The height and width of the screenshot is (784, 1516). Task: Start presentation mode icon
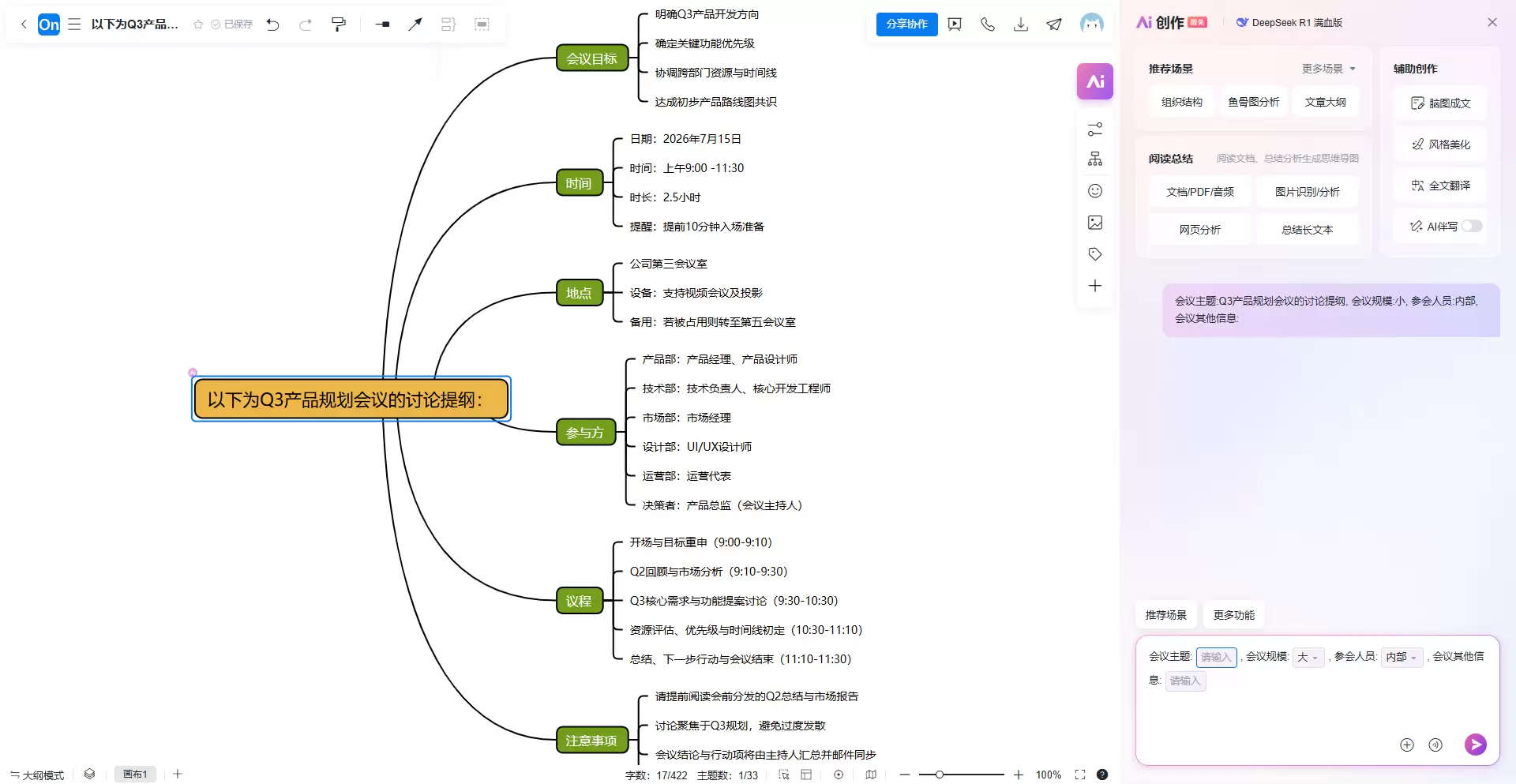click(955, 24)
